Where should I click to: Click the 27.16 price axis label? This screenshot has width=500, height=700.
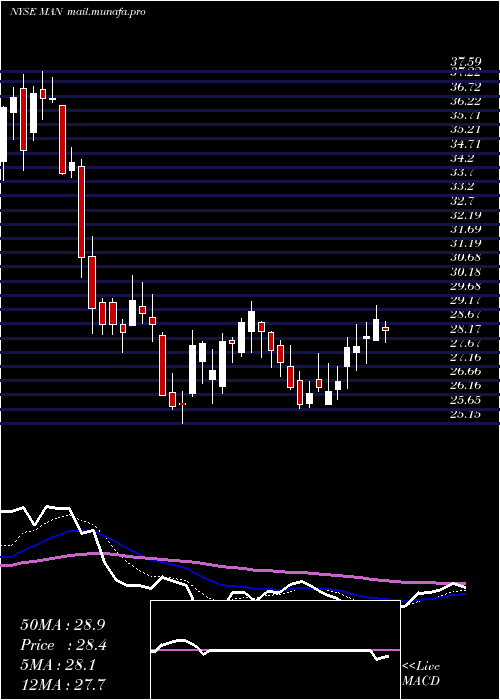point(466,358)
